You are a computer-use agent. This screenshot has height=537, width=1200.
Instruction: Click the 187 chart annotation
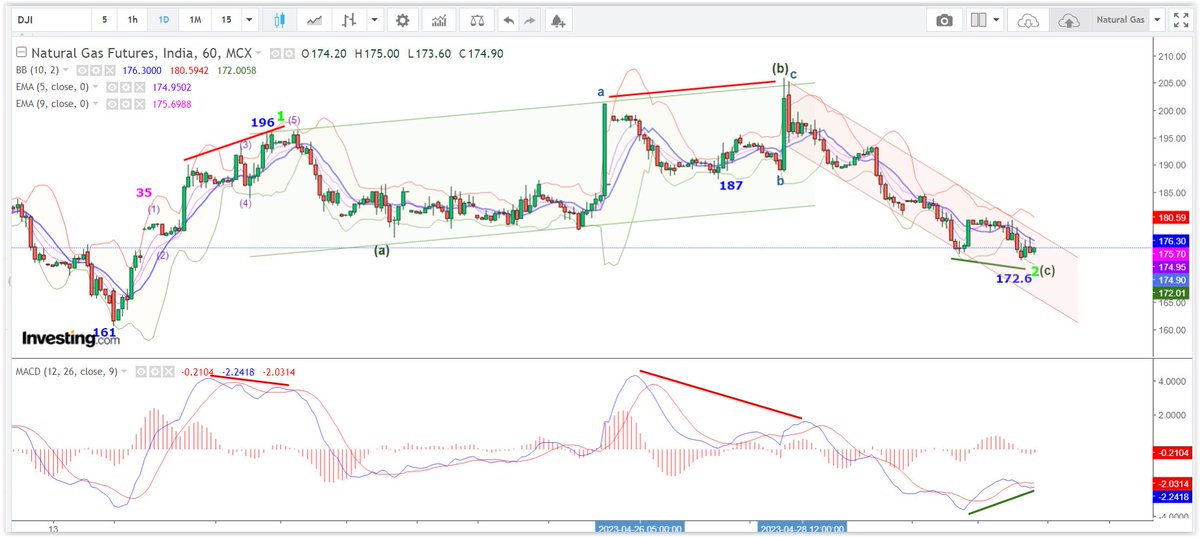[730, 186]
